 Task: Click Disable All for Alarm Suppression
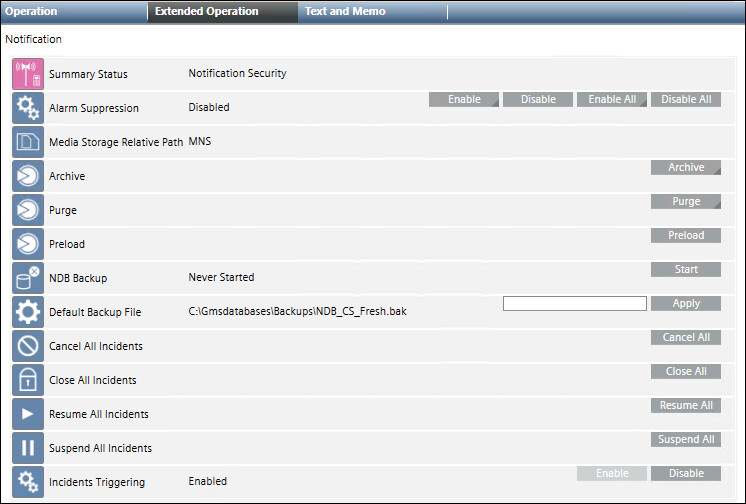coord(686,100)
